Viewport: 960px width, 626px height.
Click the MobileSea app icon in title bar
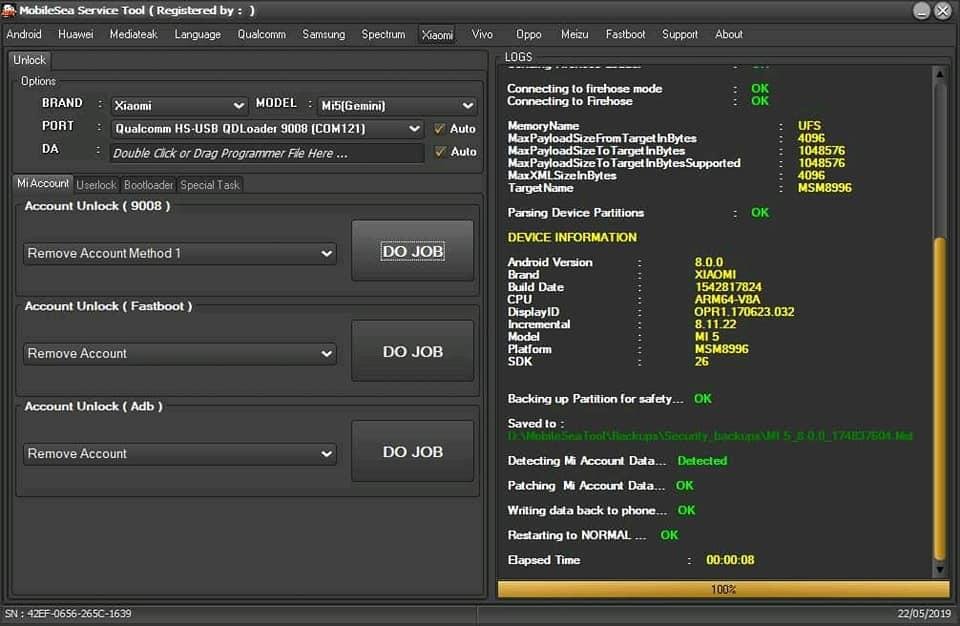point(9,10)
